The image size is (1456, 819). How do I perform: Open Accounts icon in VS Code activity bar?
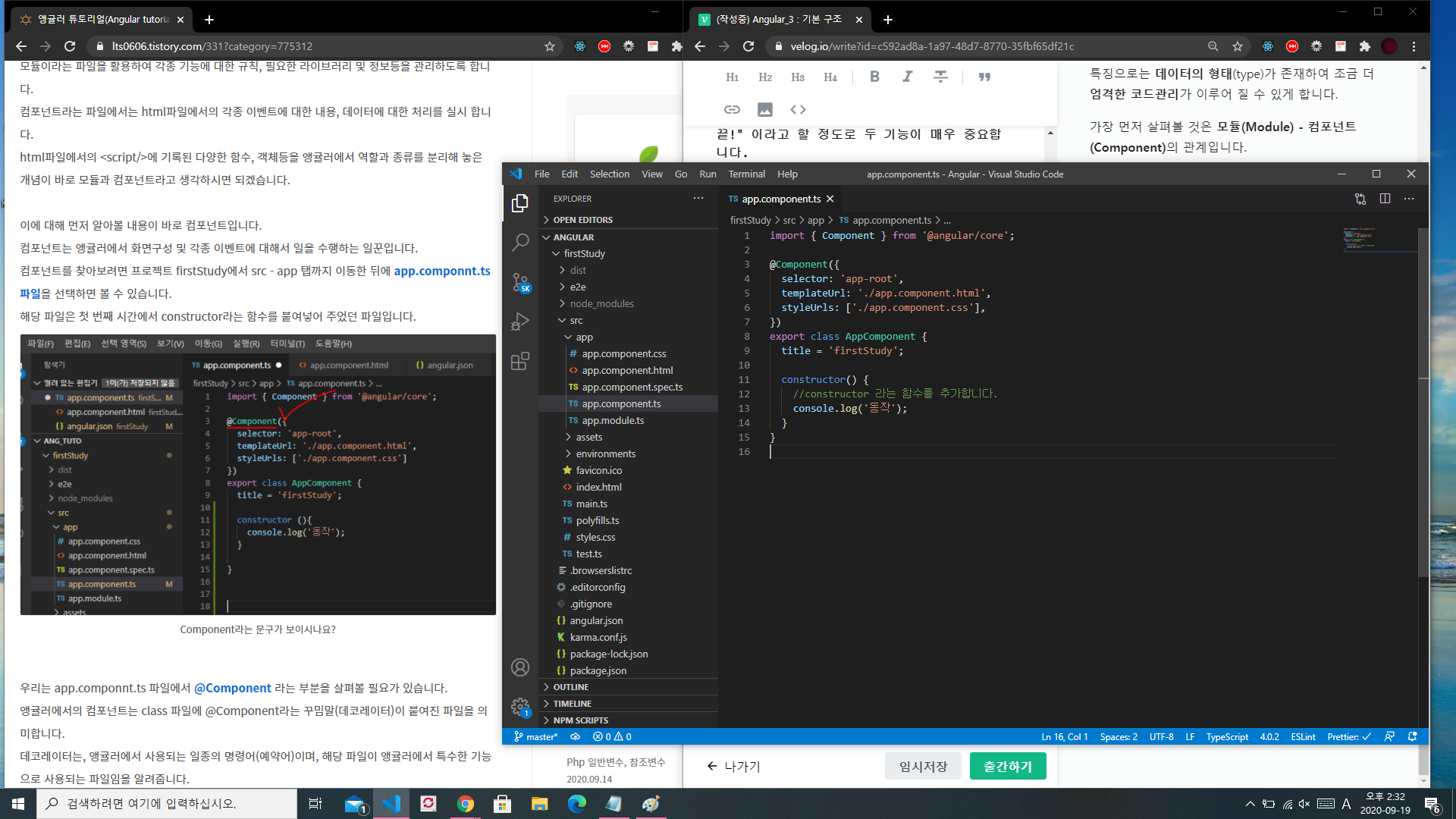pyautogui.click(x=520, y=667)
